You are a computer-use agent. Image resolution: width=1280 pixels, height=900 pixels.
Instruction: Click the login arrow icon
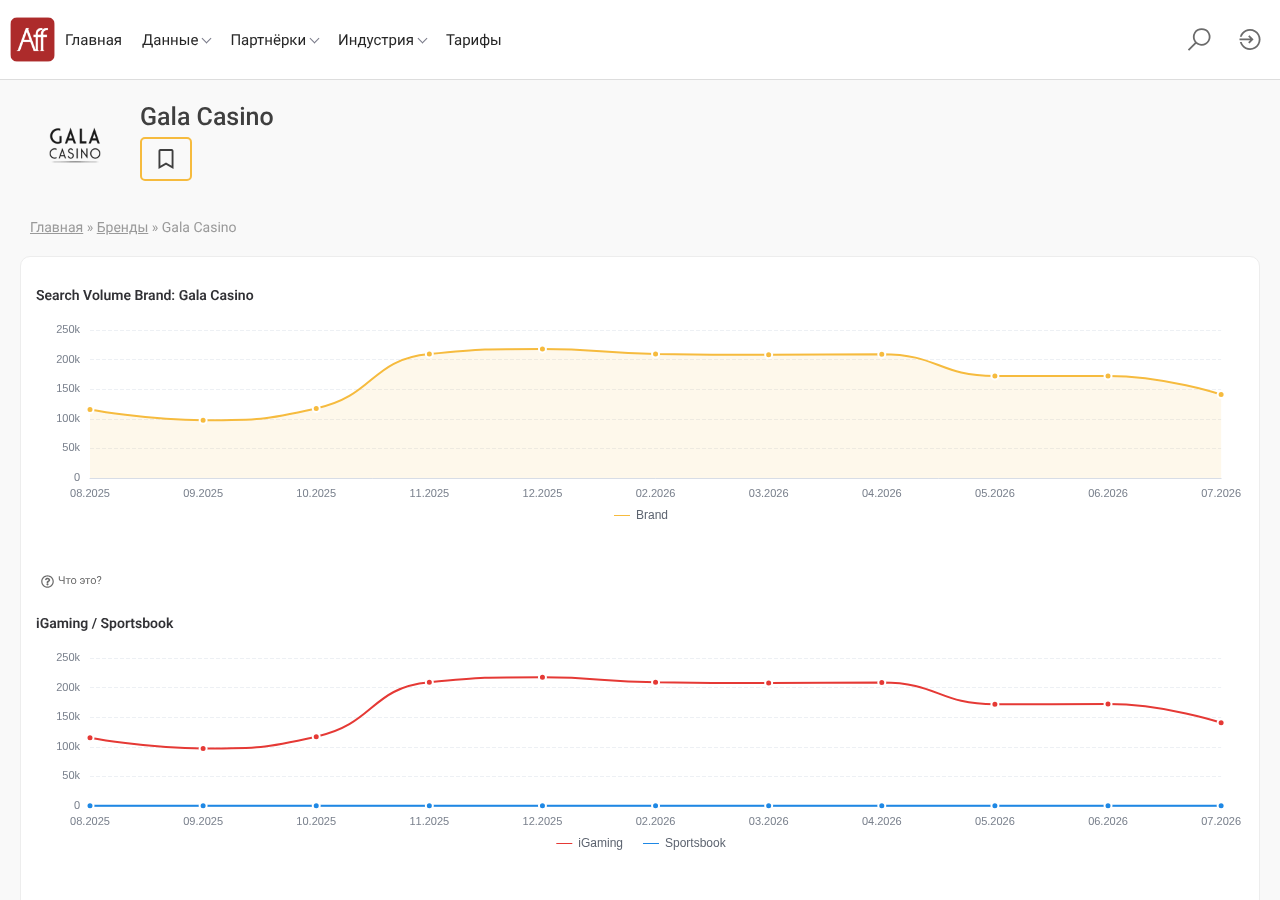(1250, 40)
